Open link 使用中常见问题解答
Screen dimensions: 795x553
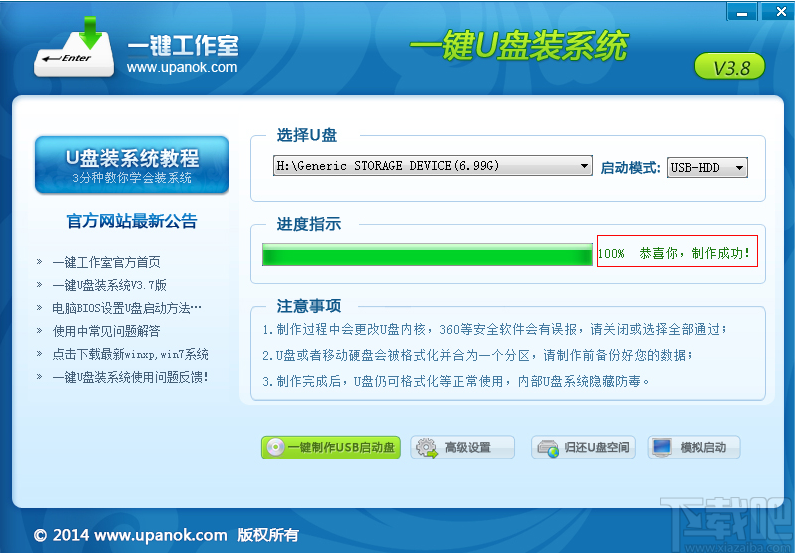[x=106, y=331]
